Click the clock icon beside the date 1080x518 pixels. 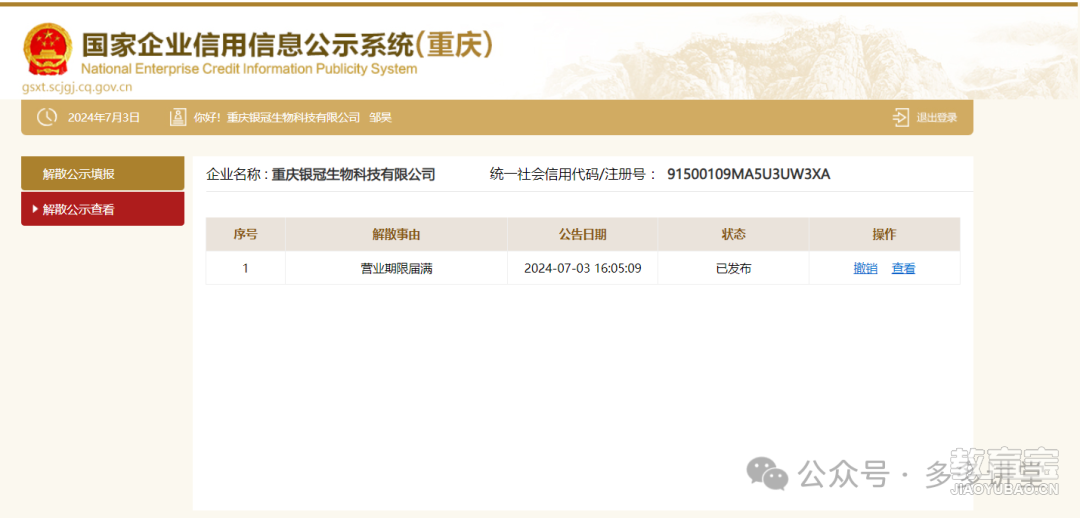46,118
